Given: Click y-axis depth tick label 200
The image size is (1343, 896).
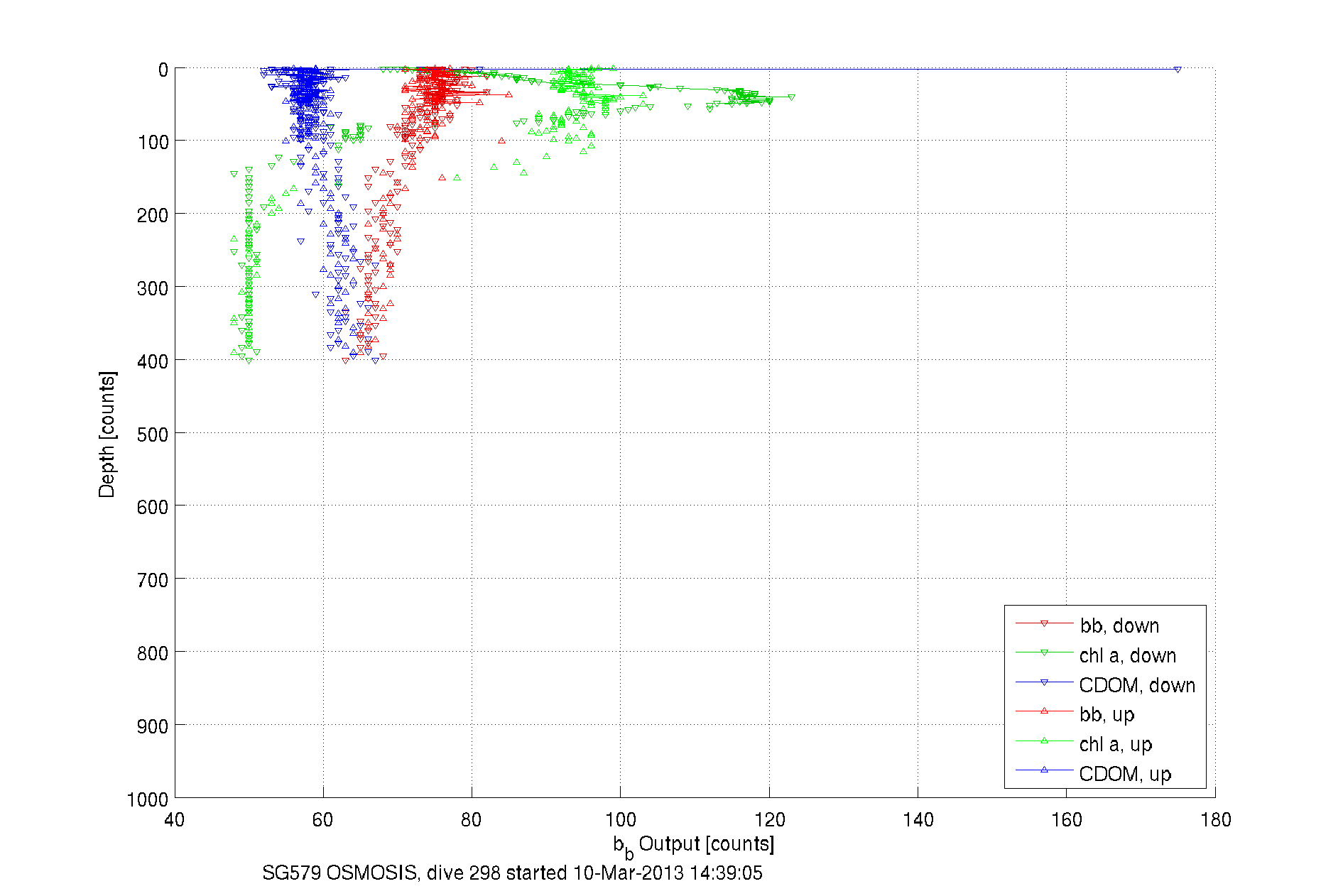Looking at the screenshot, I should tap(153, 215).
